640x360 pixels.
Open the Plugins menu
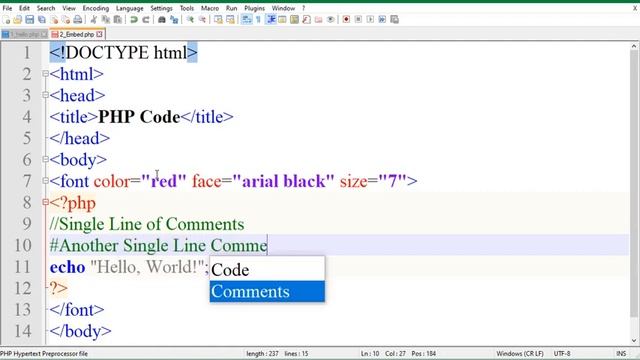click(254, 8)
